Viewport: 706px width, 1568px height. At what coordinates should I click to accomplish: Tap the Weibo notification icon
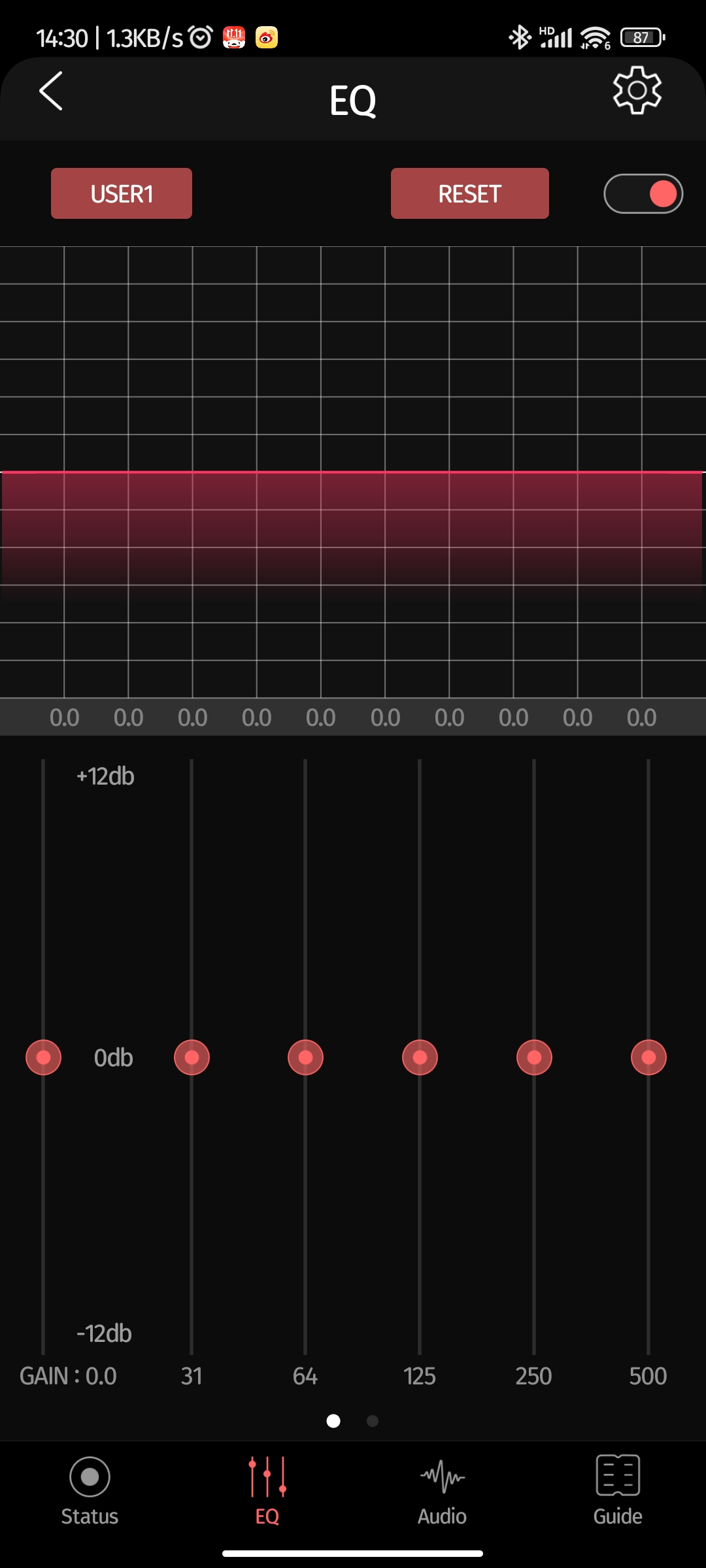pos(267,37)
